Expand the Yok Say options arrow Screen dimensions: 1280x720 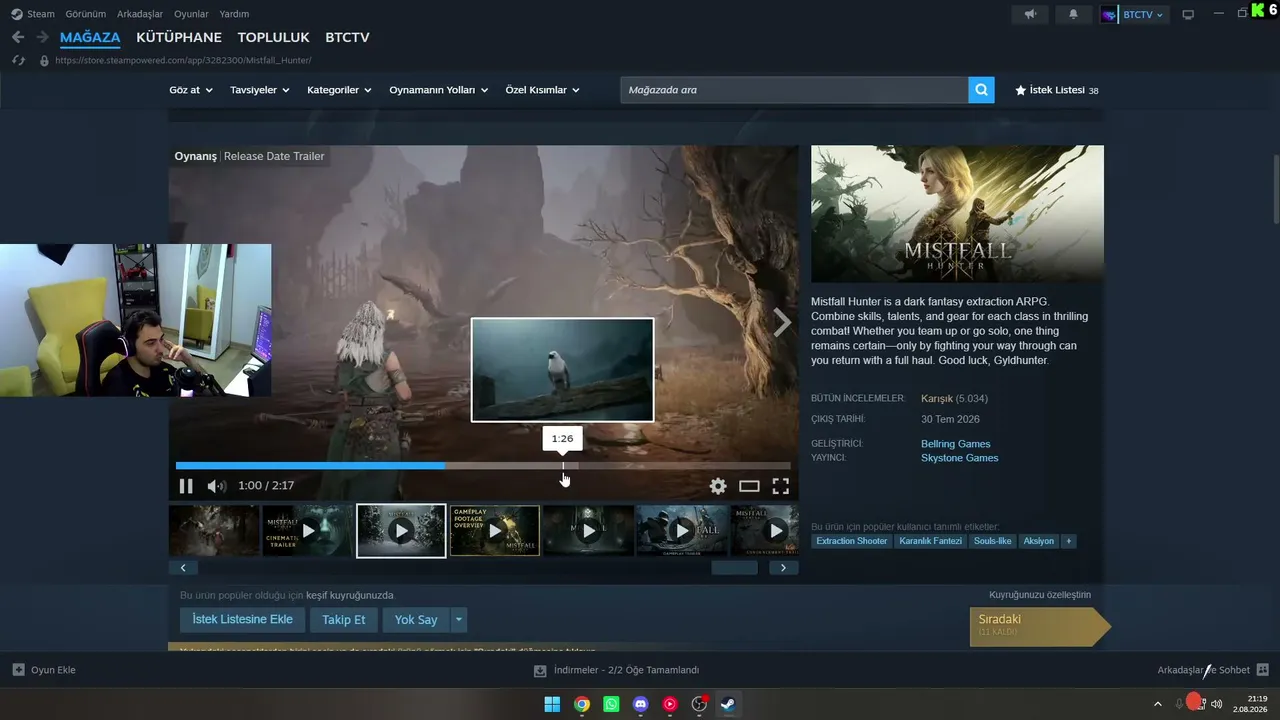click(459, 620)
